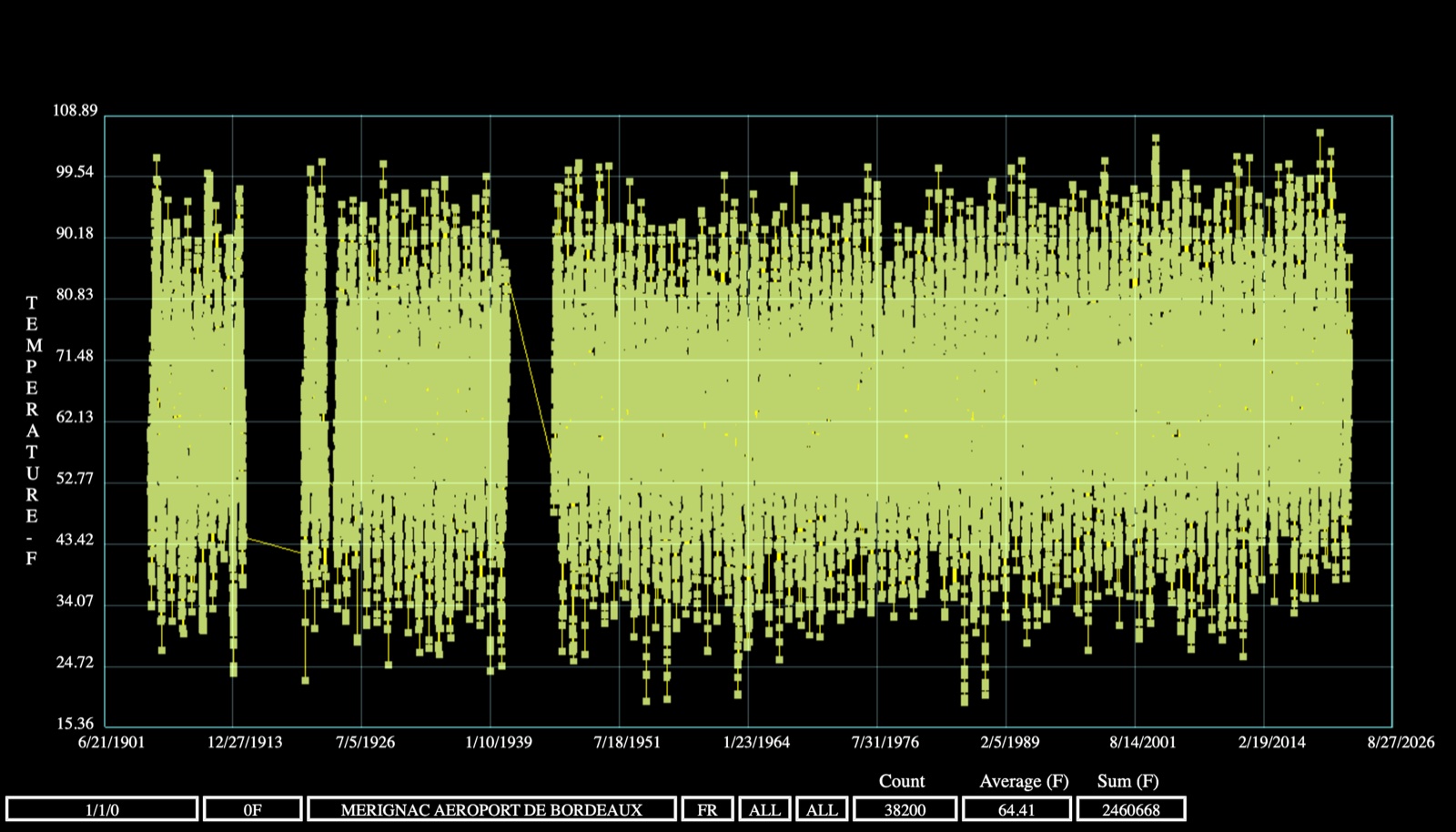Select the first ALL filter box

tap(764, 809)
